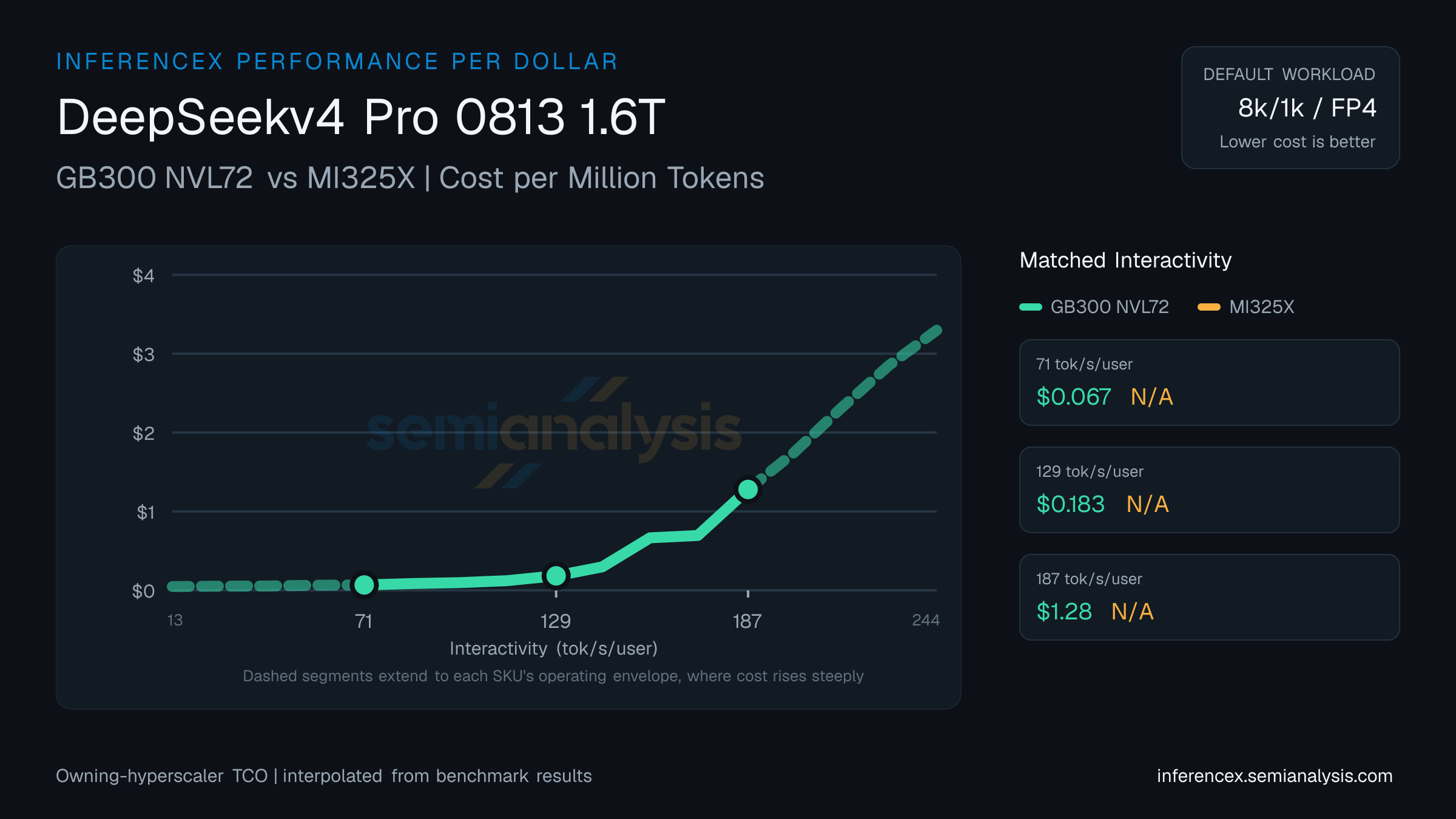1456x819 pixels.
Task: Click the Matched Interactivity heading
Action: [1125, 260]
